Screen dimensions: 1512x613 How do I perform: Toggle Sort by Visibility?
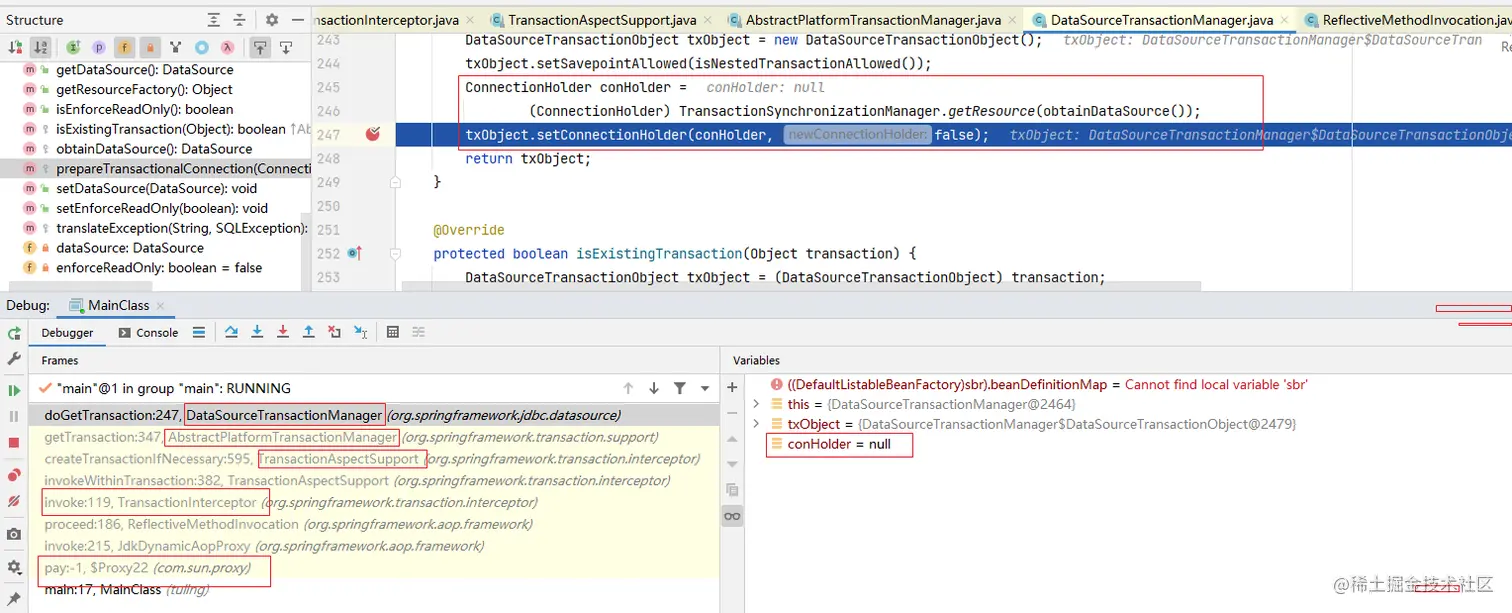16,47
